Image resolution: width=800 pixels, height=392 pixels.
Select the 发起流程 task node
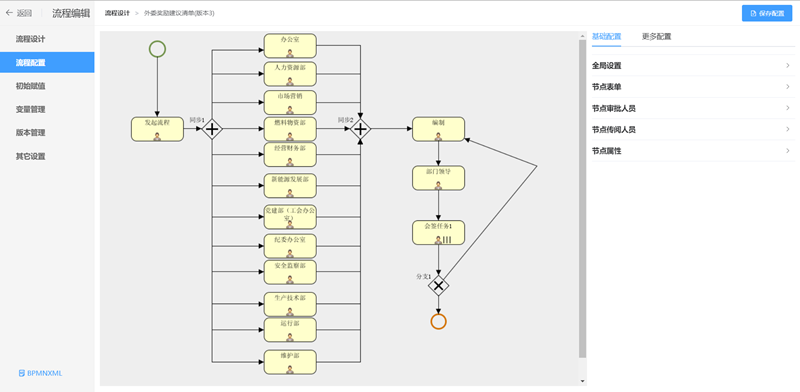click(157, 129)
